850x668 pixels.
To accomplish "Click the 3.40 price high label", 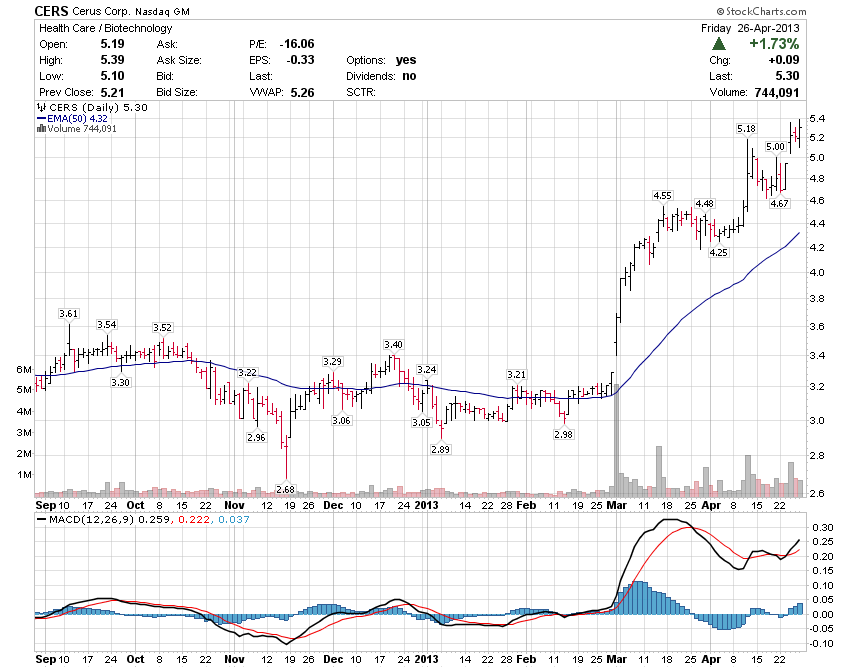I will coord(394,344).
